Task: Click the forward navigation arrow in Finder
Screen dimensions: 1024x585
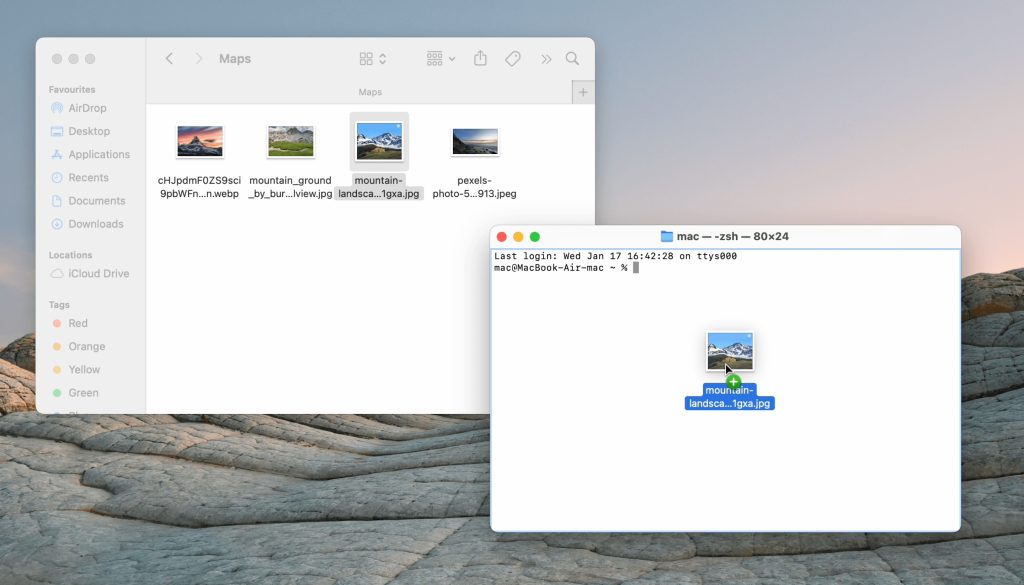Action: (x=197, y=58)
